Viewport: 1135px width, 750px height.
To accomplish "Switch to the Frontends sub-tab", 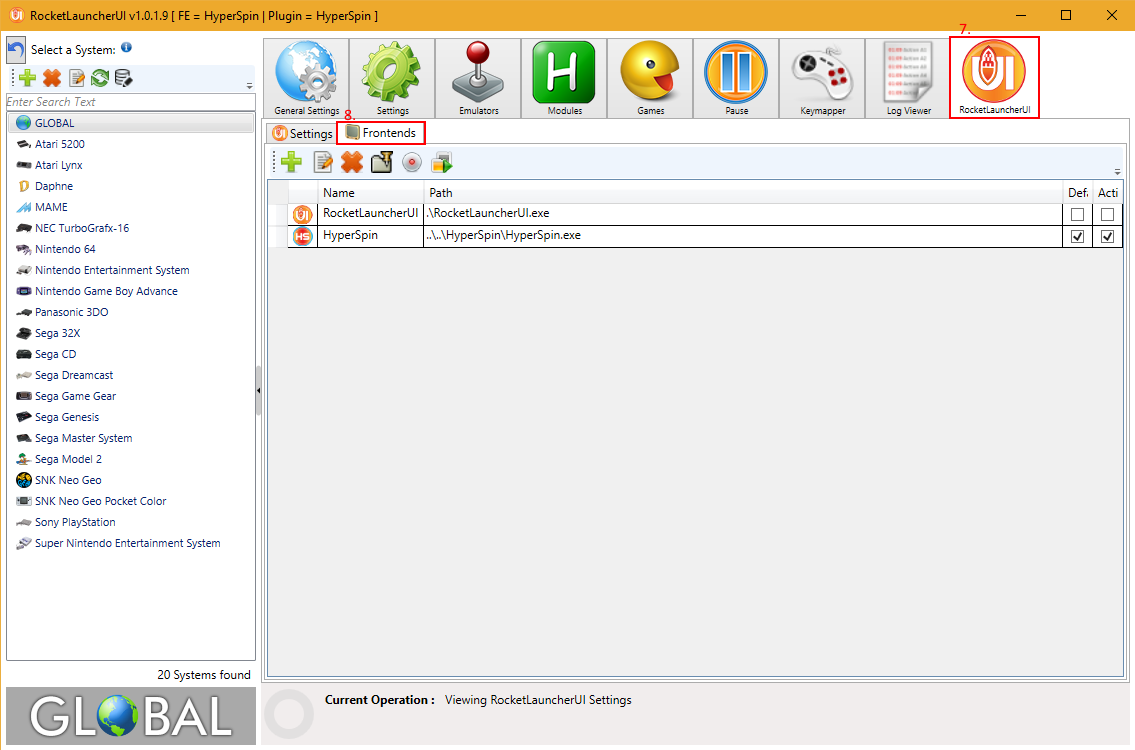I will point(381,133).
